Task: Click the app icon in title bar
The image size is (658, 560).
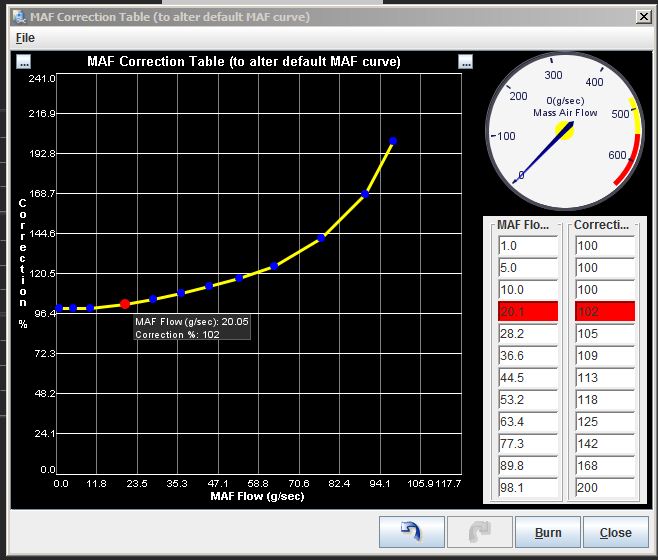Action: 15,16
